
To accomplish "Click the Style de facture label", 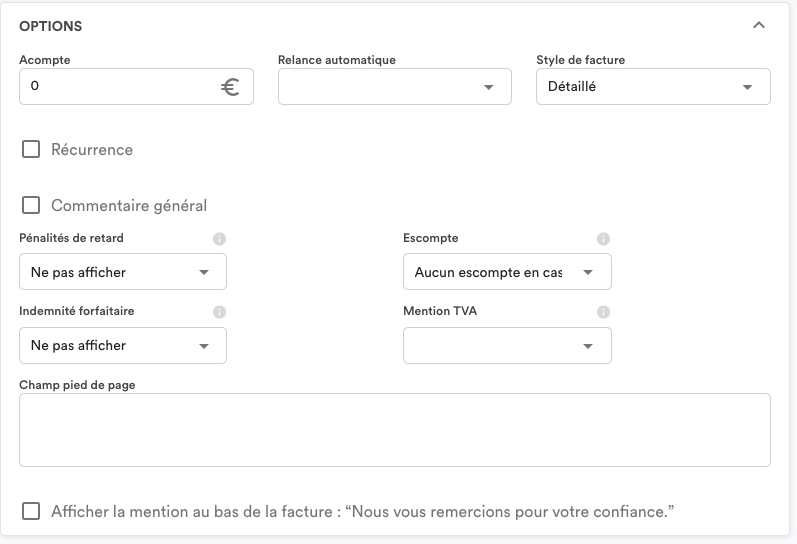I will 580,59.
